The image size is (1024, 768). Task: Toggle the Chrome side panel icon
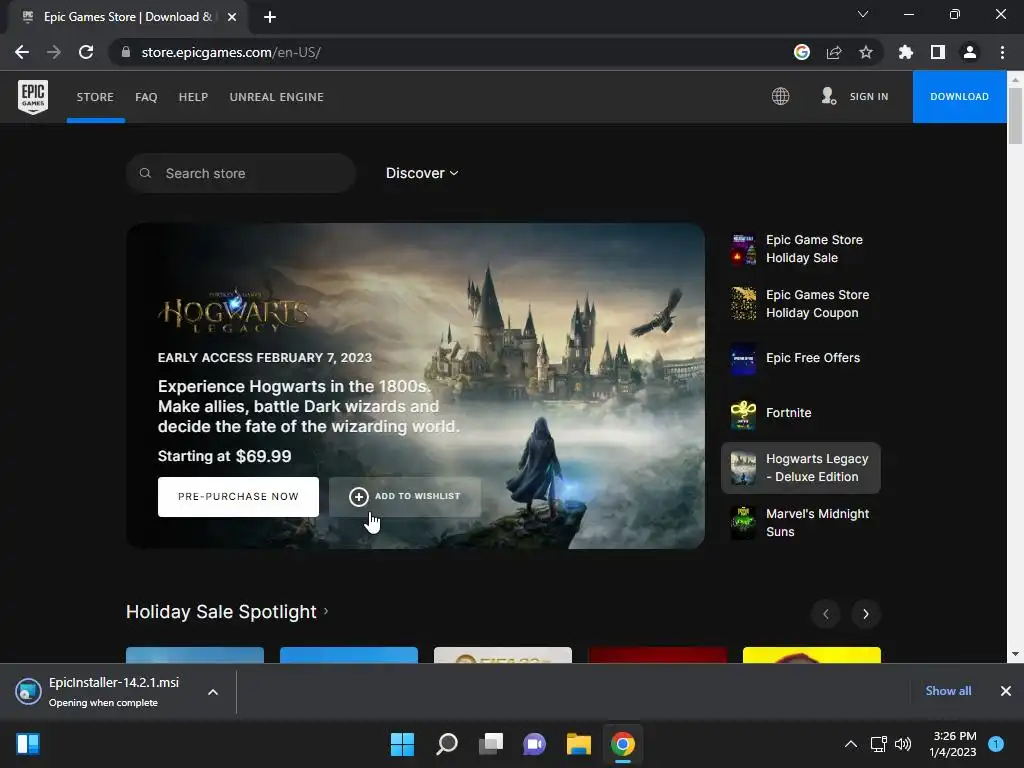click(x=938, y=52)
